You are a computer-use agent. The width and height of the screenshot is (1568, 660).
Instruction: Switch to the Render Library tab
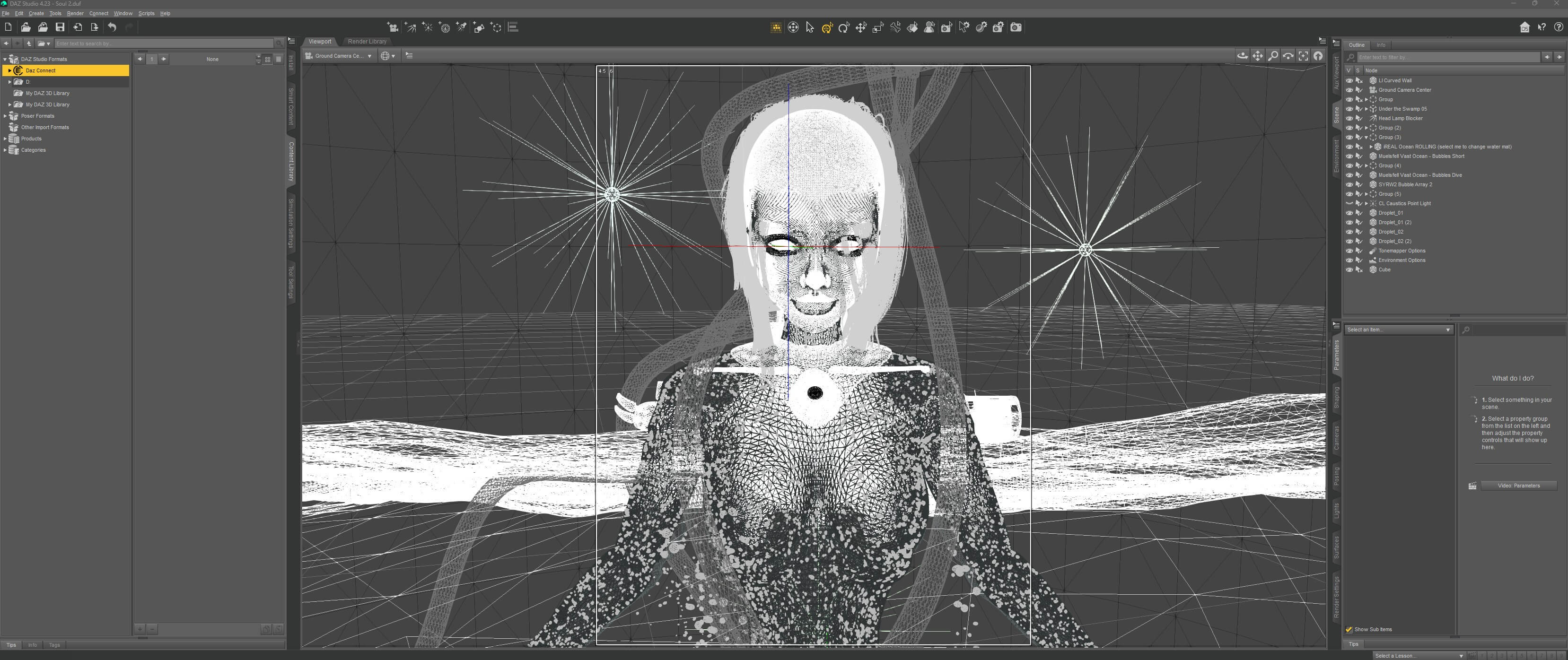[367, 41]
